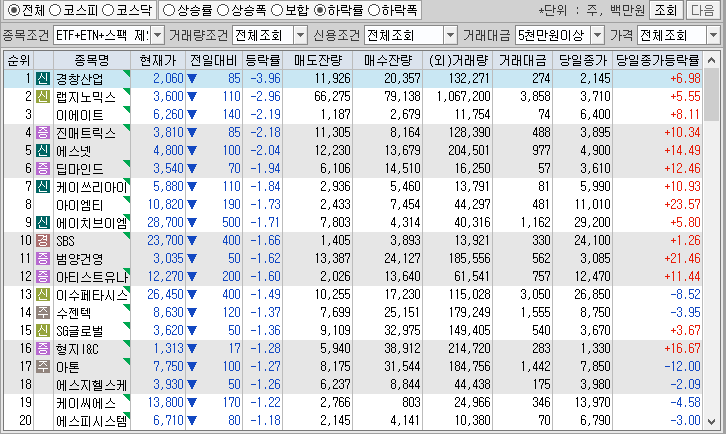Open the 종목조건 ETF+ETN+스팩 dropdown
The image size is (726, 434).
[157, 35]
